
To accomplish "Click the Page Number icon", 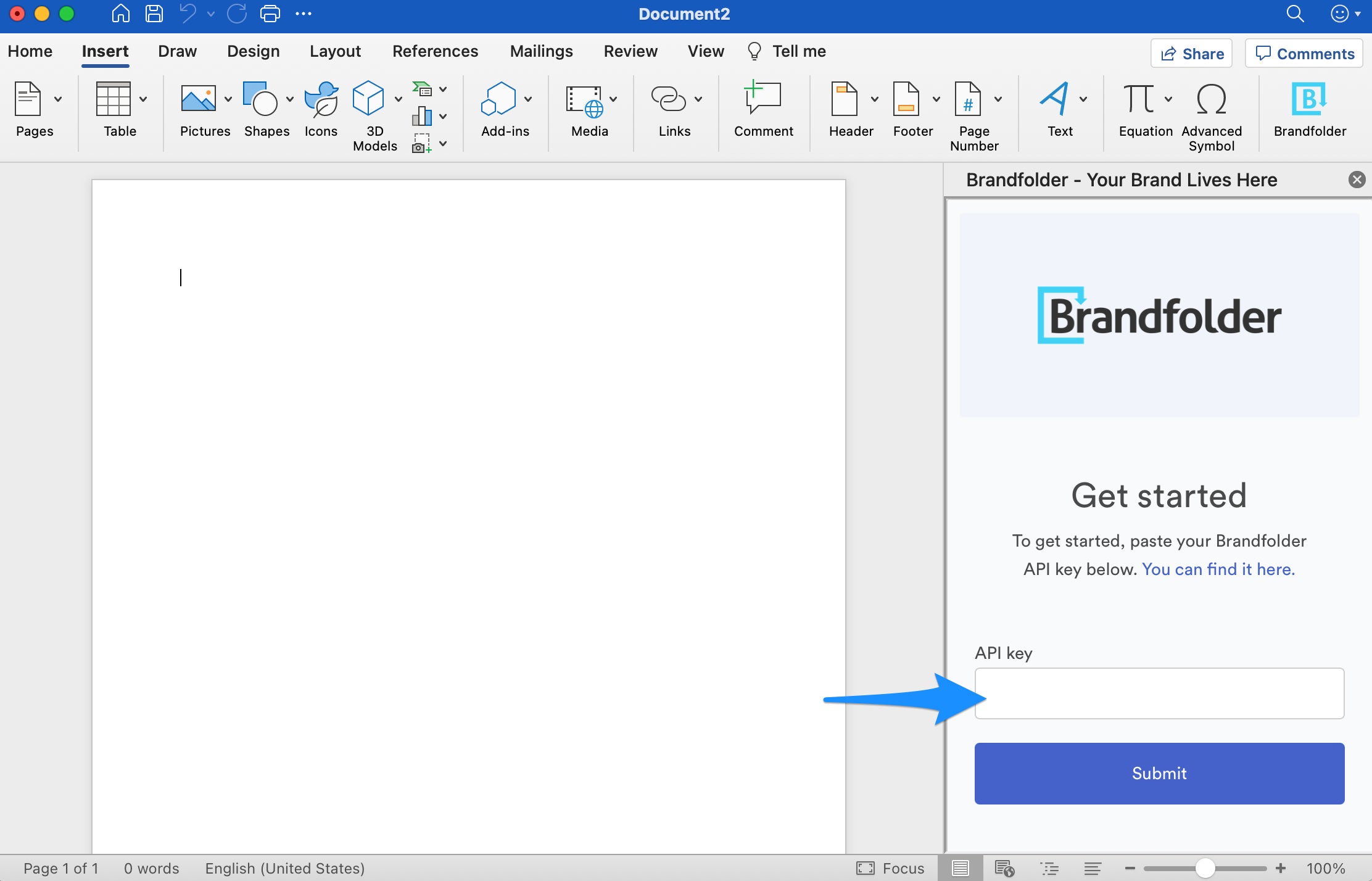I will (x=968, y=99).
